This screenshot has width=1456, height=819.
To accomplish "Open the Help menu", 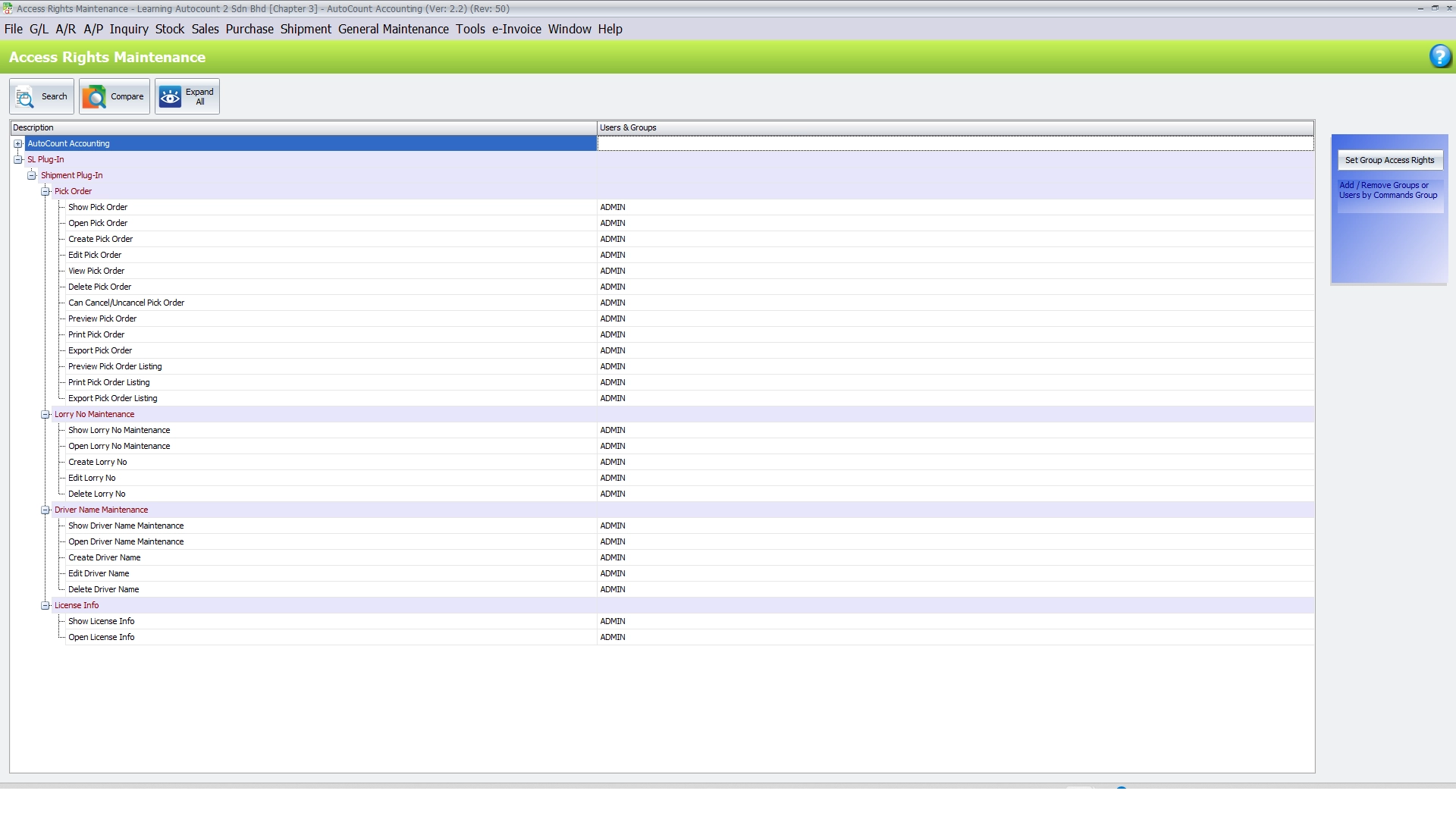I will pyautogui.click(x=610, y=29).
